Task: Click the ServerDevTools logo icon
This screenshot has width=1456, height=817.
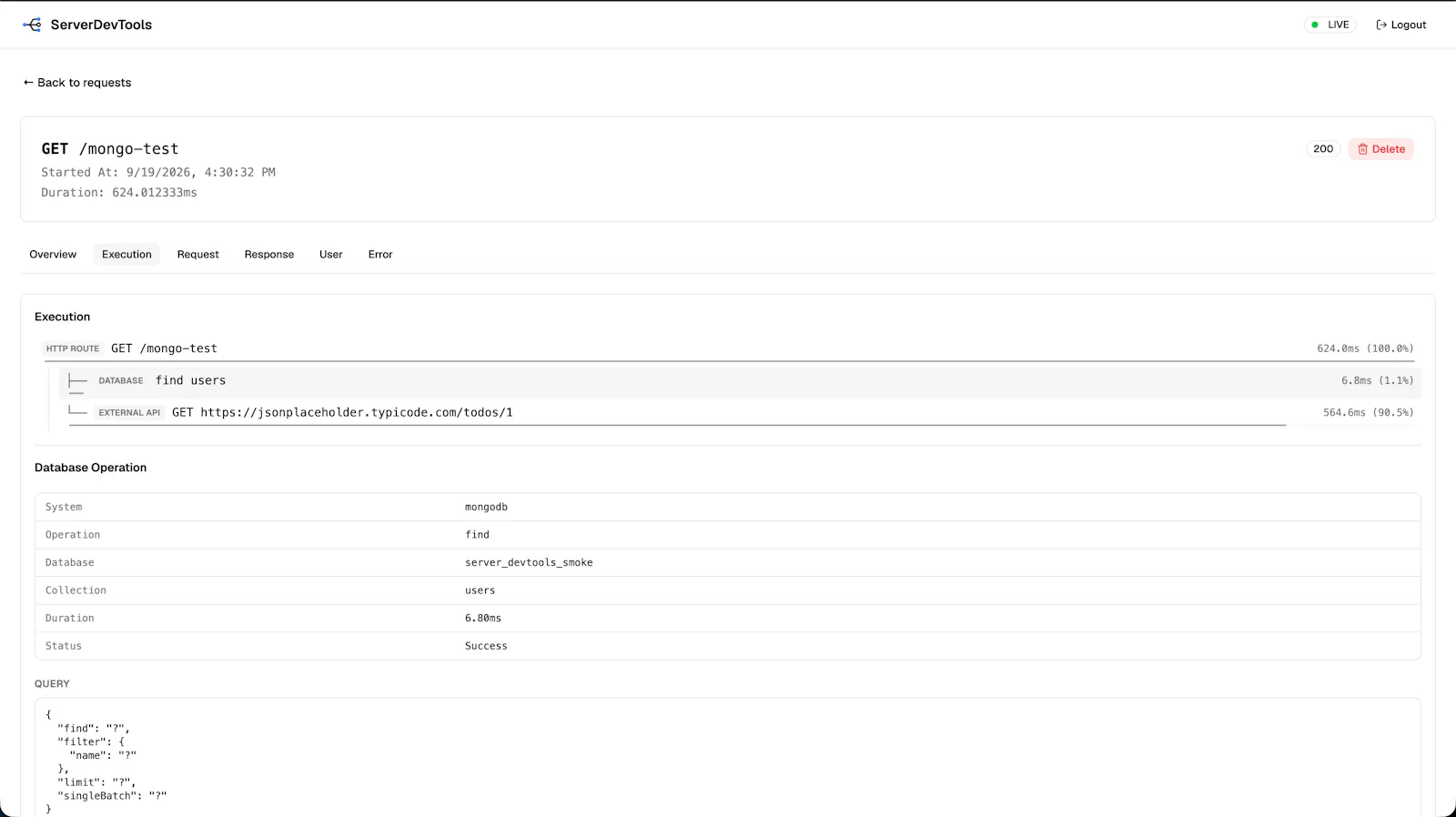Action: coord(32,25)
